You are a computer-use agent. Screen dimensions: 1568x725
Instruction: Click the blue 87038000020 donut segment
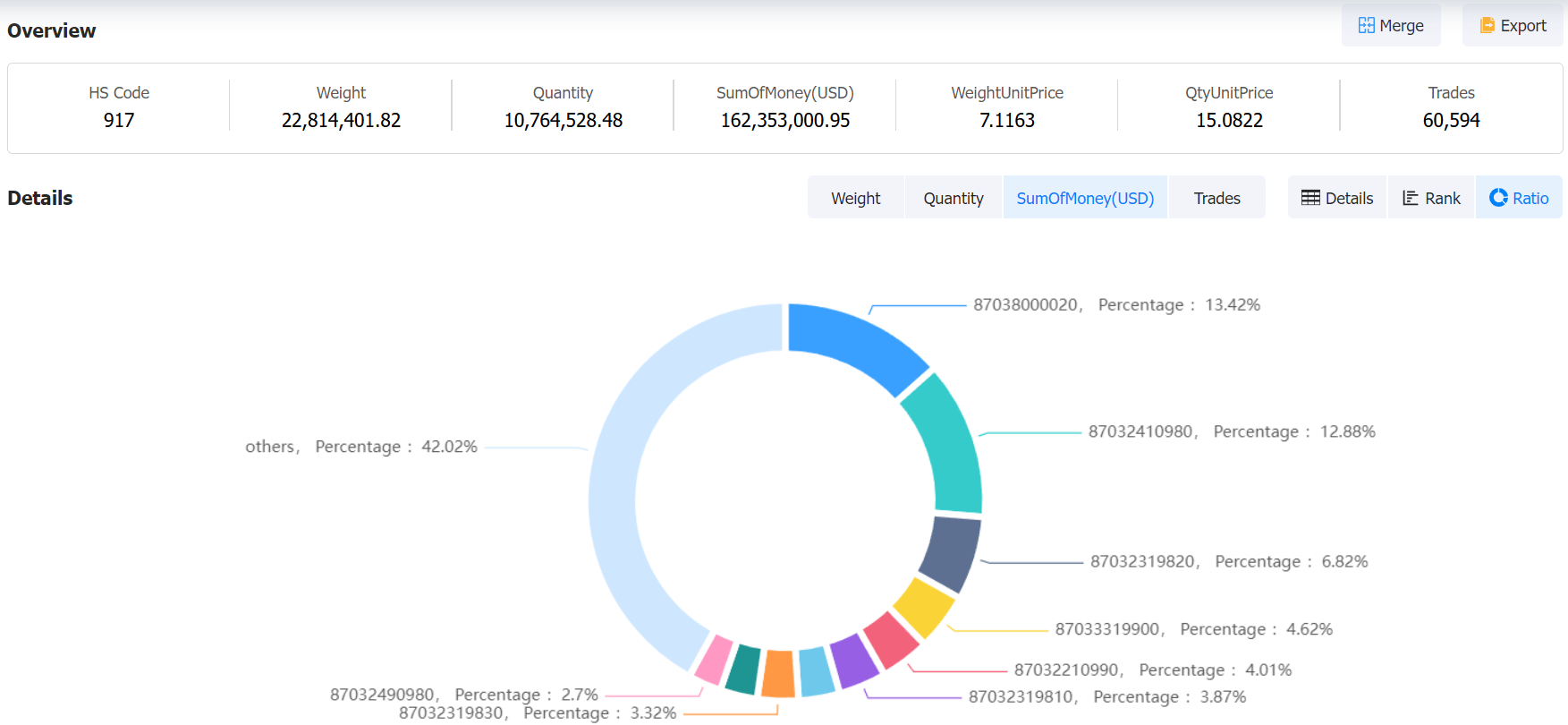(857, 341)
